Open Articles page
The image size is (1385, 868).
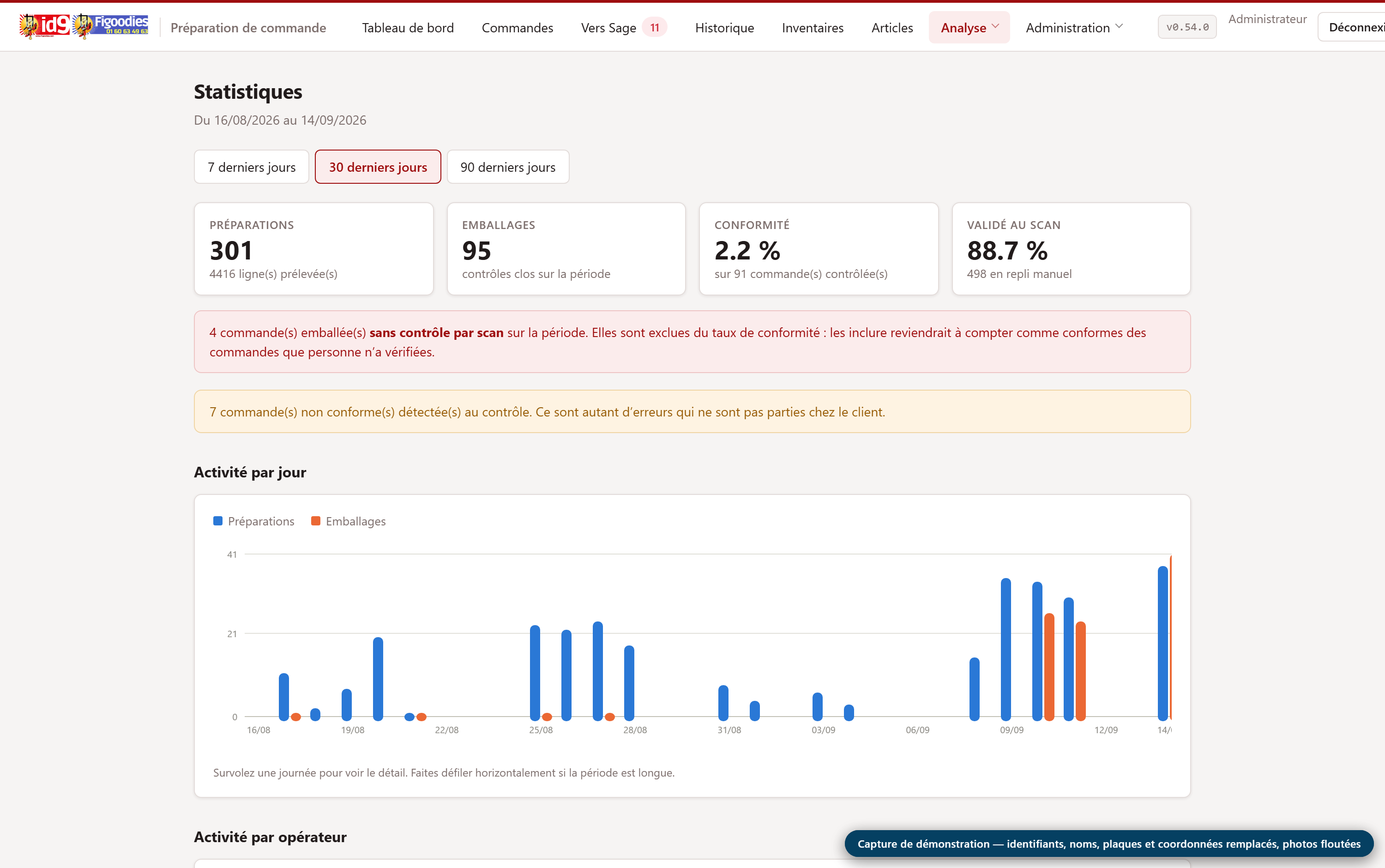(x=891, y=28)
